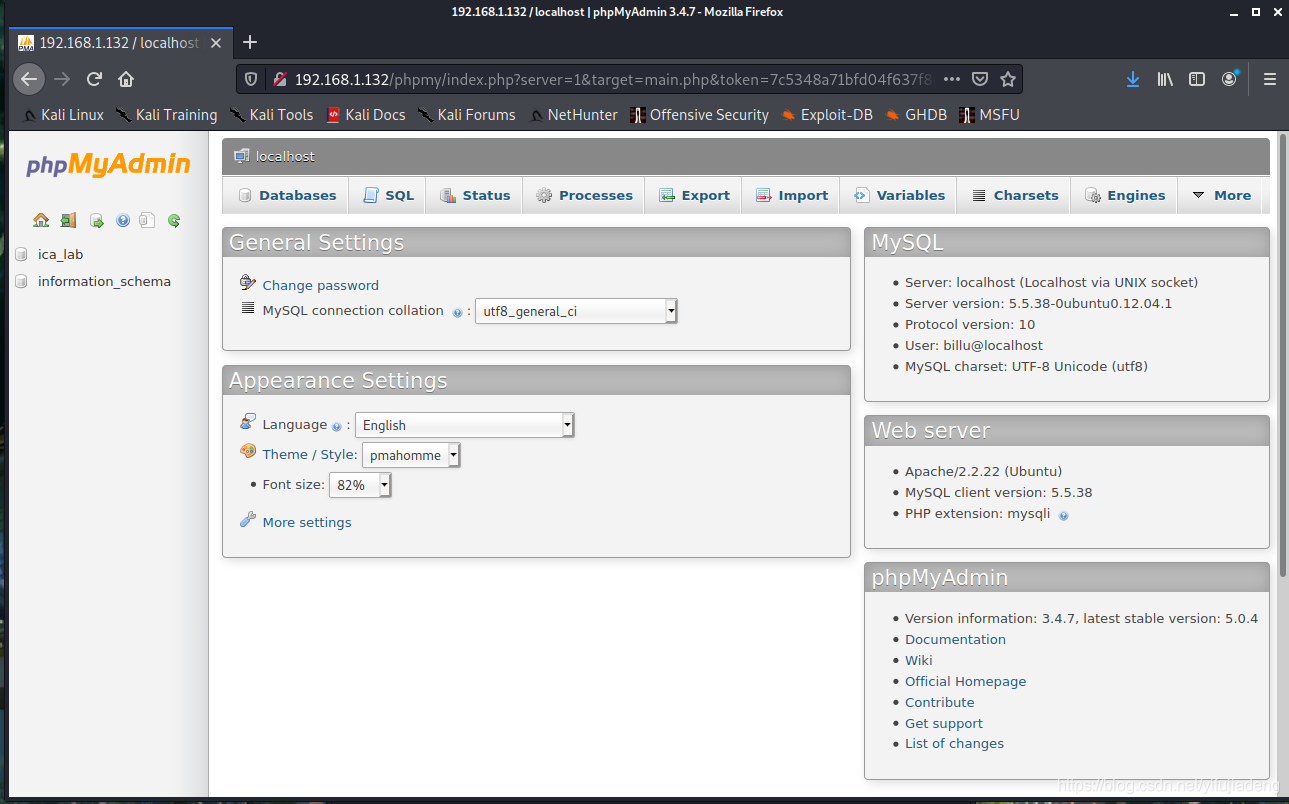Click the Theme / Style link
The image size is (1289, 804).
click(x=309, y=454)
